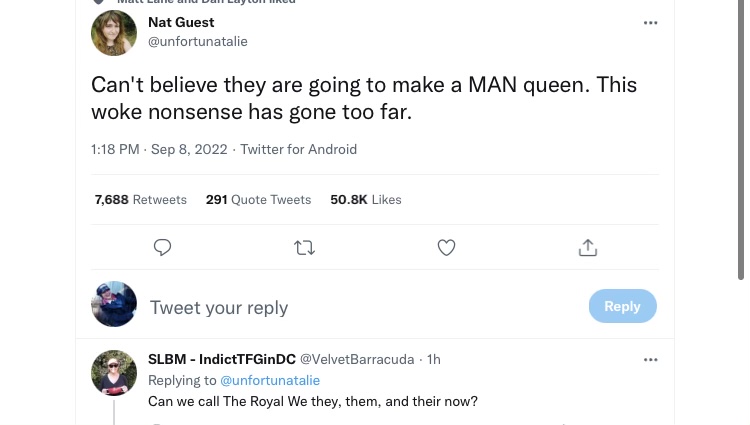Image resolution: width=750 pixels, height=425 pixels.
Task: View the 7,688 Retweets list
Action: pyautogui.click(x=141, y=200)
